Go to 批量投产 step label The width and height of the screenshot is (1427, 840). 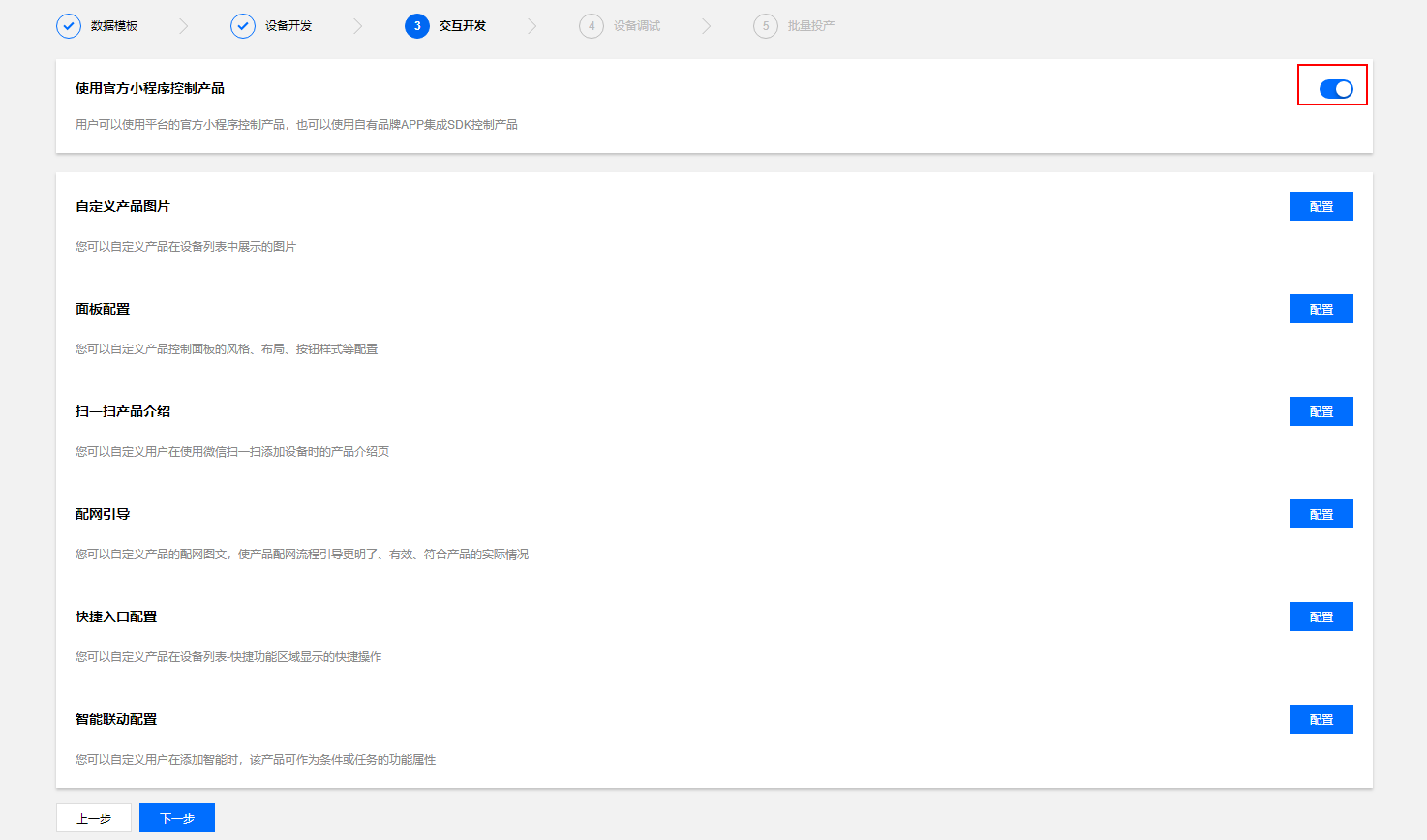pyautogui.click(x=810, y=26)
